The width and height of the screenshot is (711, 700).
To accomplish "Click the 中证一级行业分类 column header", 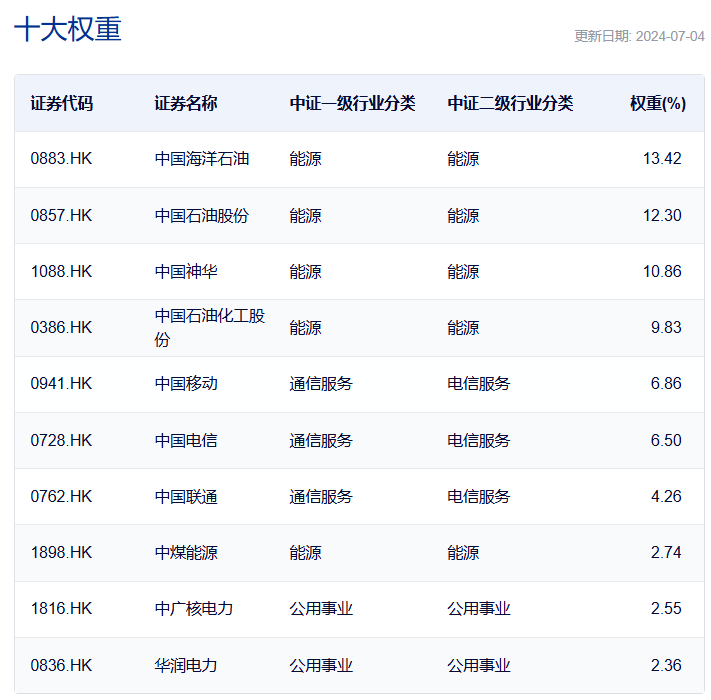I will pos(352,103).
